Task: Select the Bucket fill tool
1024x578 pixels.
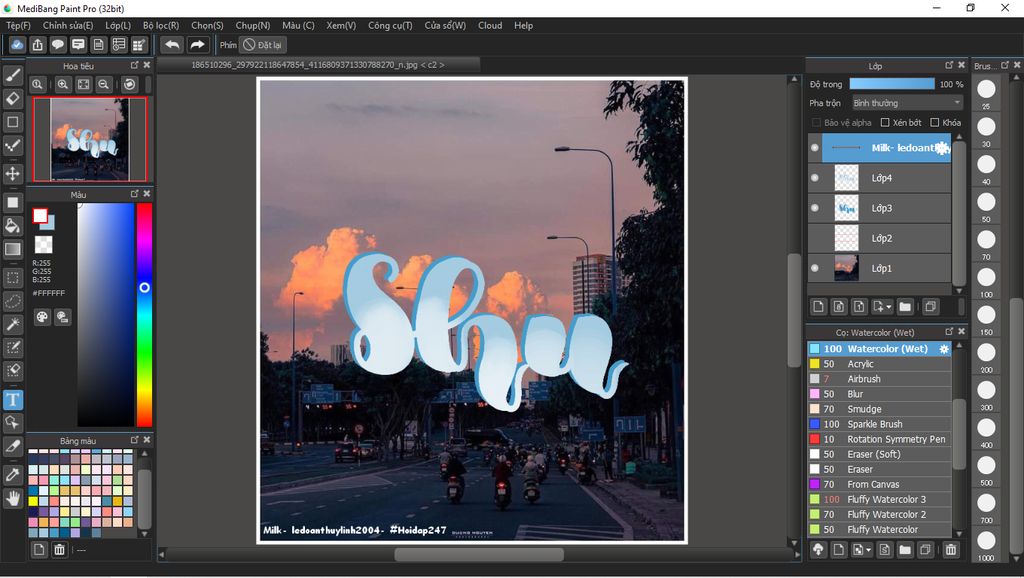Action: tap(12, 226)
